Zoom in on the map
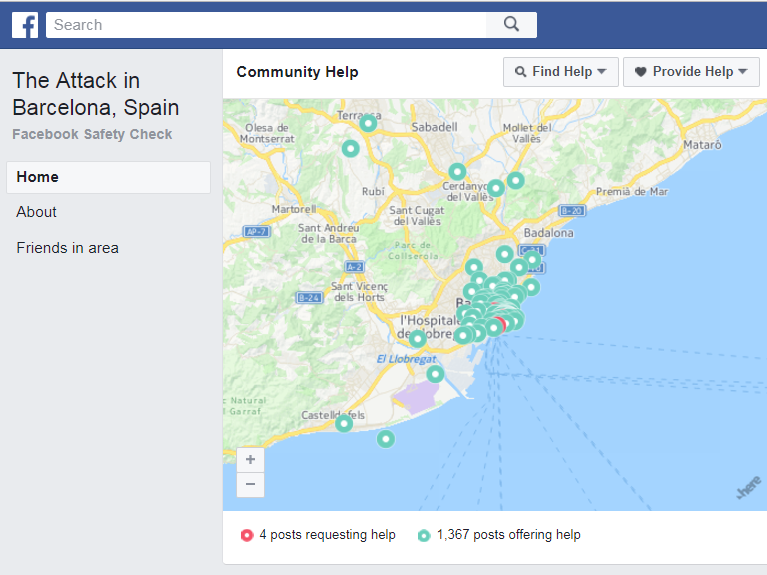Viewport: 767px width, 575px height. [250, 460]
